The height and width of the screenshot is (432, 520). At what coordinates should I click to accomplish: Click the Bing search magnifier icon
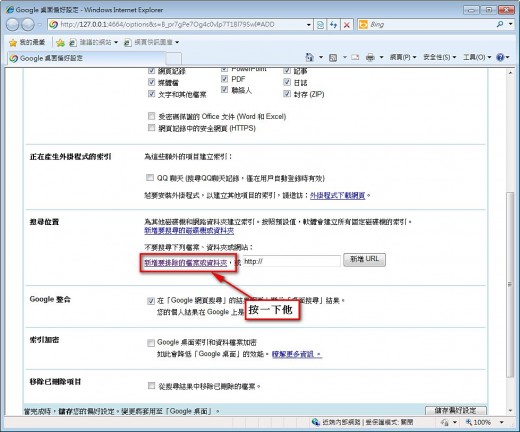click(x=500, y=24)
